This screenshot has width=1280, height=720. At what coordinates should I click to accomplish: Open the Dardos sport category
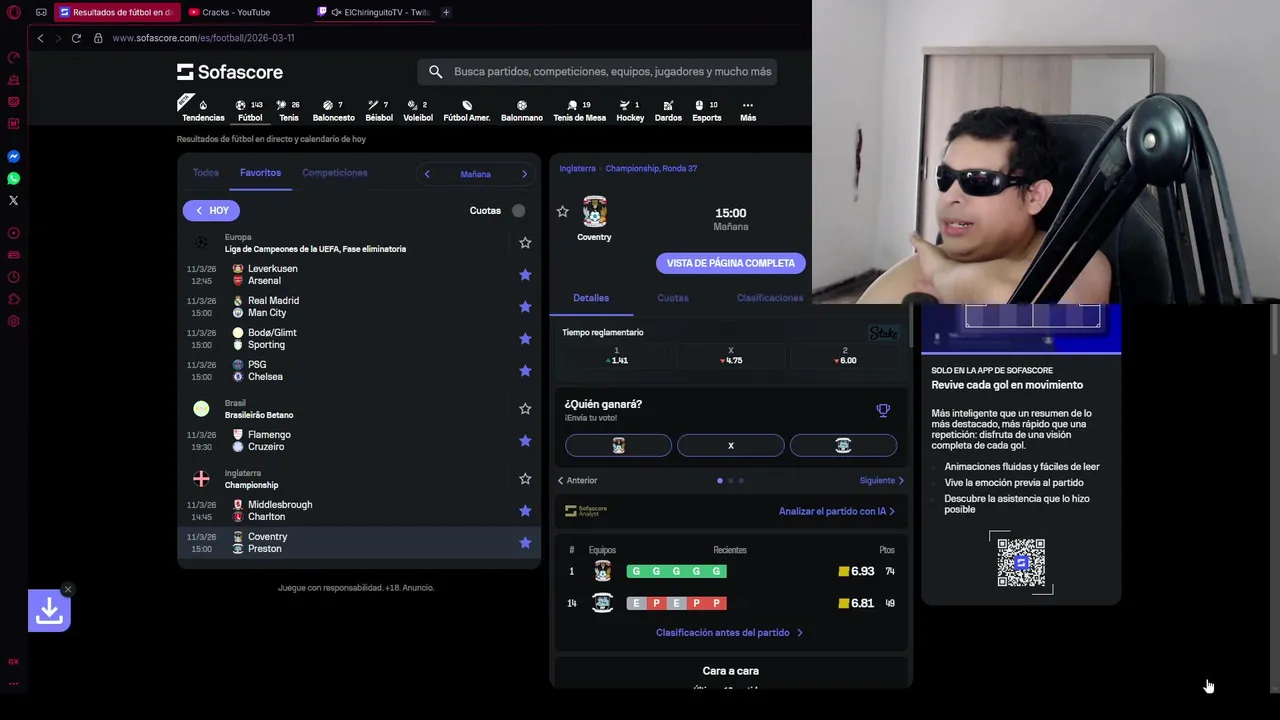[x=668, y=111]
